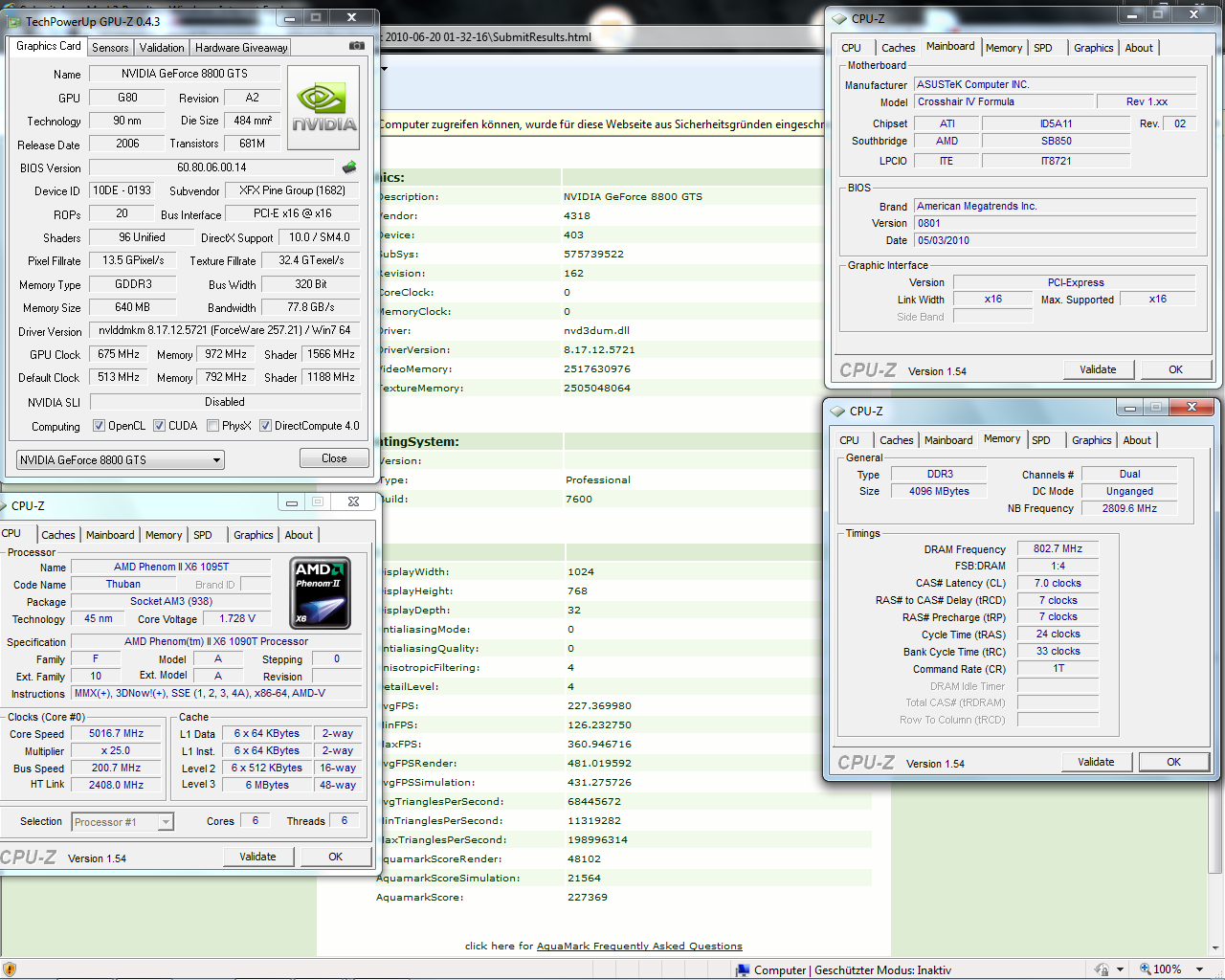
Task: Click the GPU-Z title bar app icon
Action: pyautogui.click(x=14, y=21)
